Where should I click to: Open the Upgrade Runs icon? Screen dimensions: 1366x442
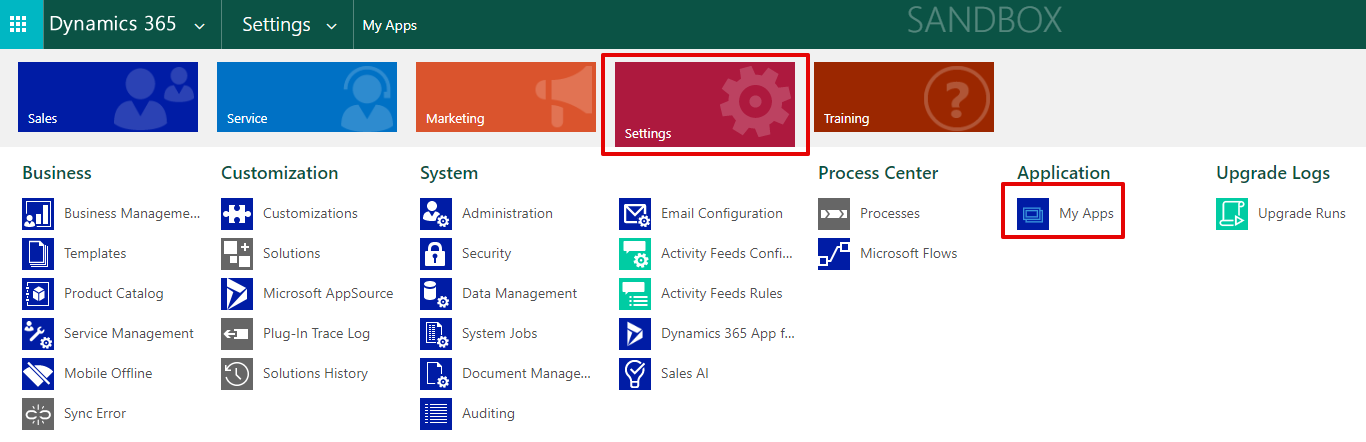[1232, 214]
